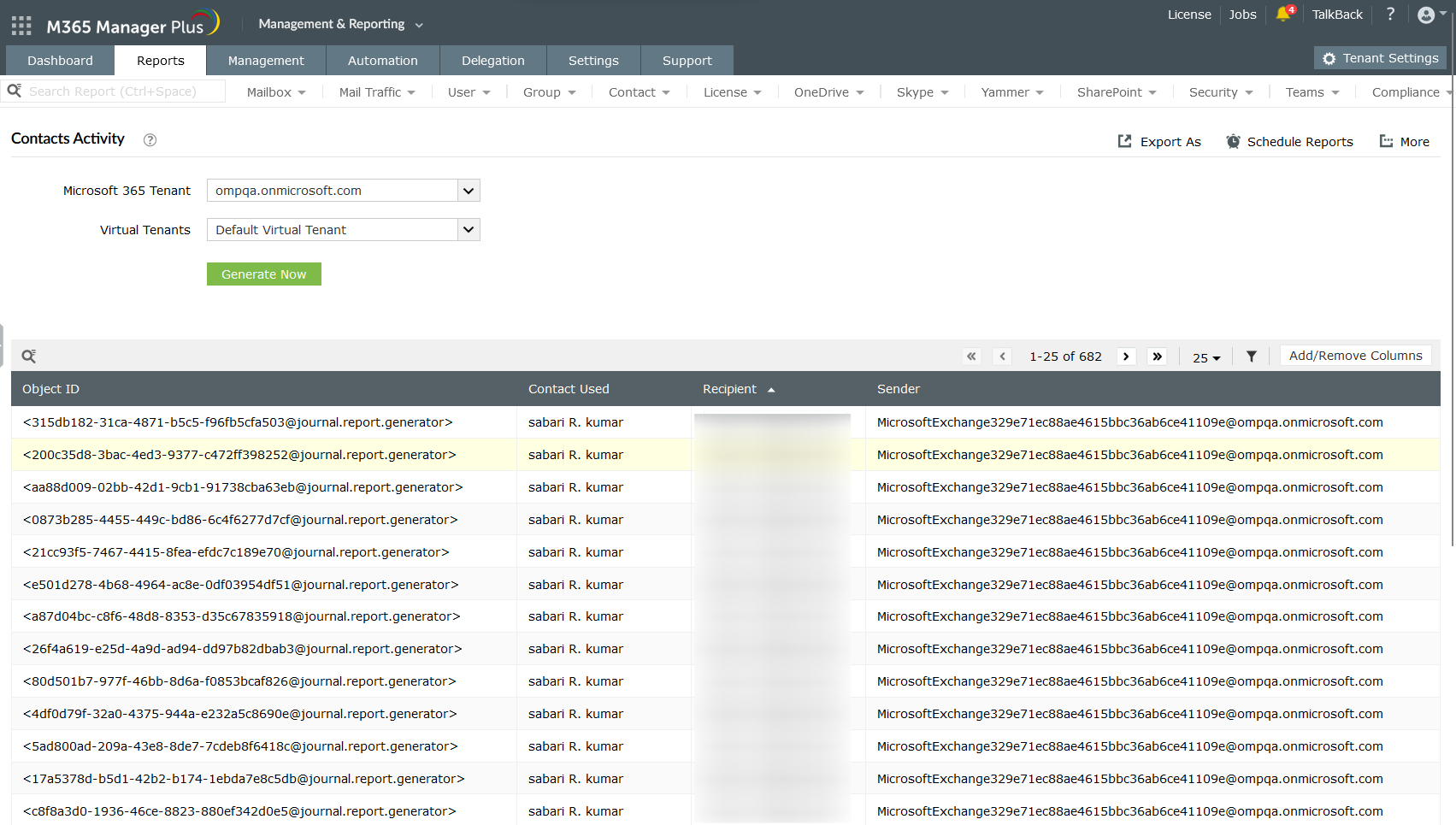The width and height of the screenshot is (1456, 825).
Task: Open the apps grid launcher icon
Action: coord(21,26)
